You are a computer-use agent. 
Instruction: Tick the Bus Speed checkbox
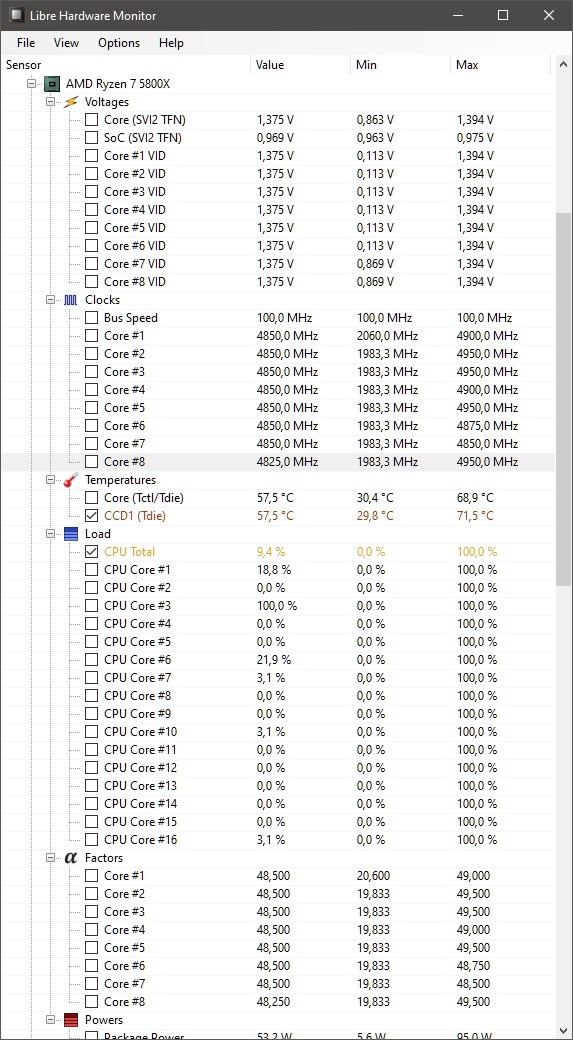(92, 318)
